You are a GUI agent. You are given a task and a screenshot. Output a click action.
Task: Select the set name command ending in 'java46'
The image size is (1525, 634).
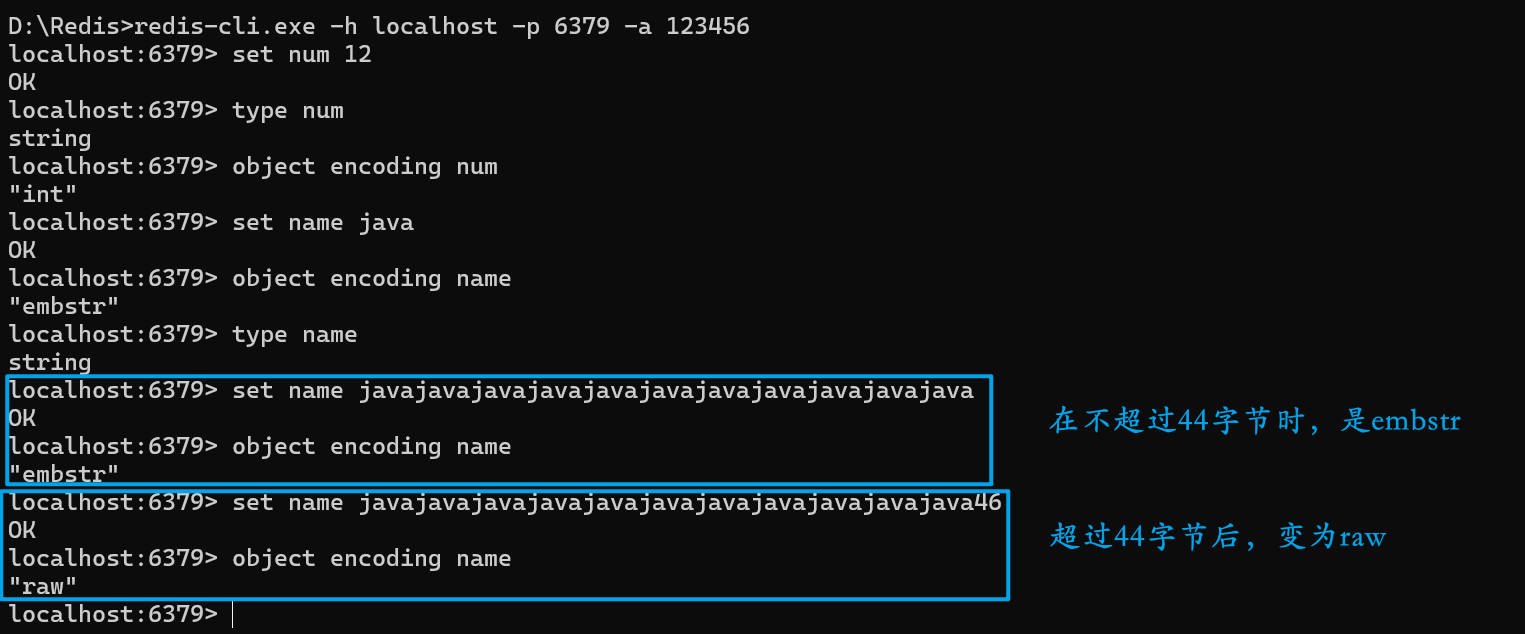tap(505, 503)
